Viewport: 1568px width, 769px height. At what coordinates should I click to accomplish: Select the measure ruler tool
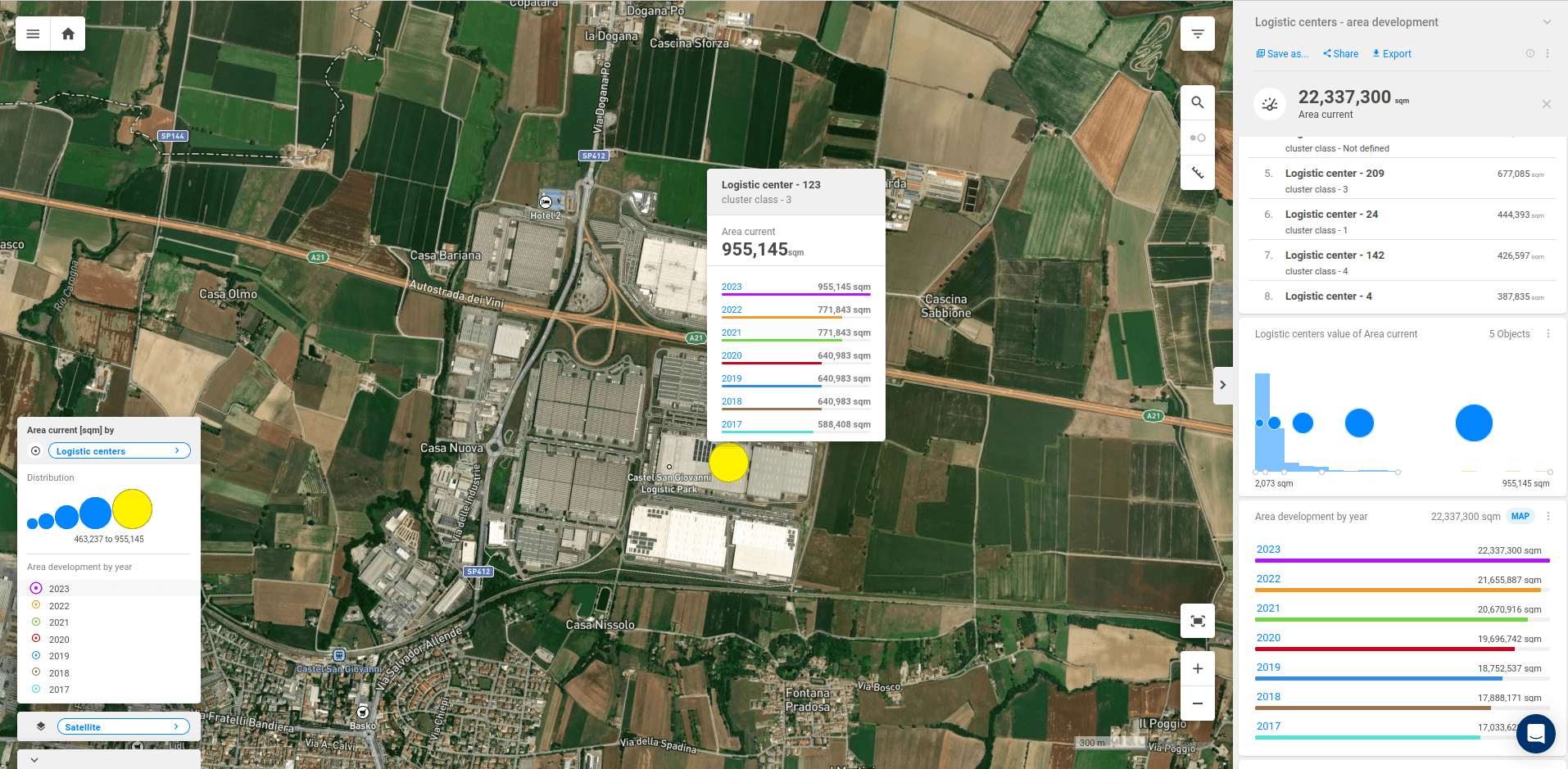coord(1197,173)
